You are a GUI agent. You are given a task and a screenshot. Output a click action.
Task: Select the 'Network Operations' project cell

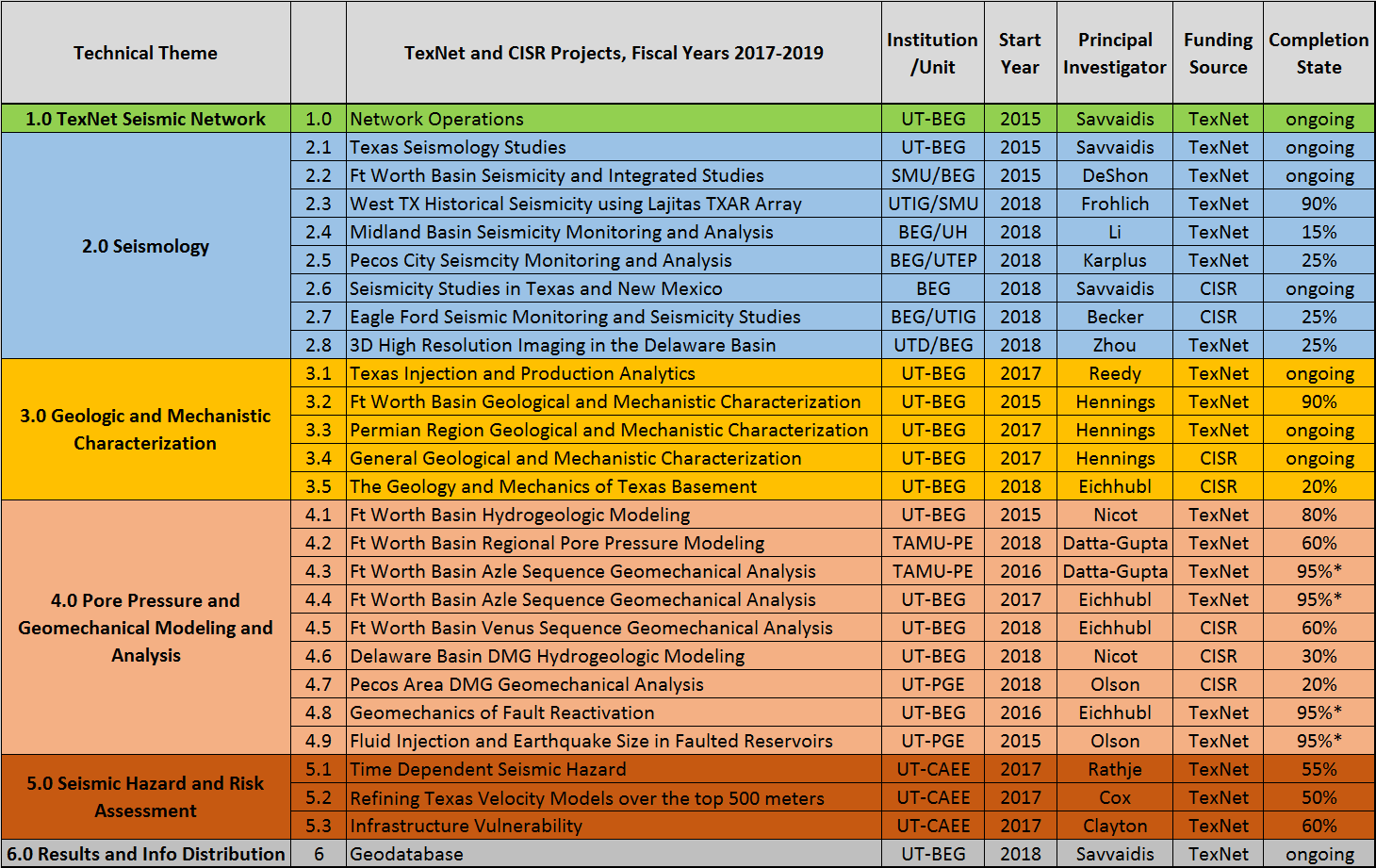pos(614,119)
